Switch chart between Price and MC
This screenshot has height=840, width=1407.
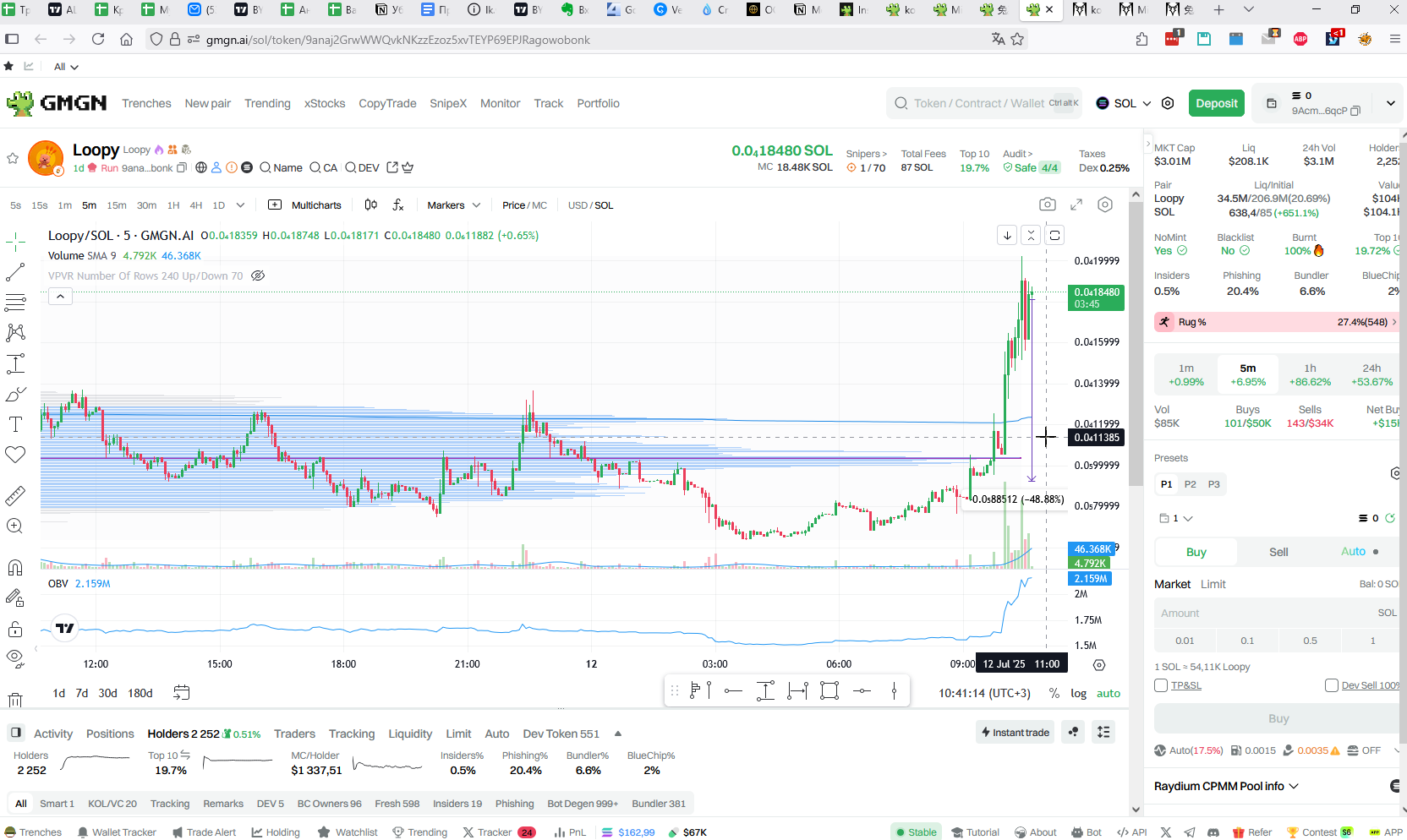click(x=524, y=205)
